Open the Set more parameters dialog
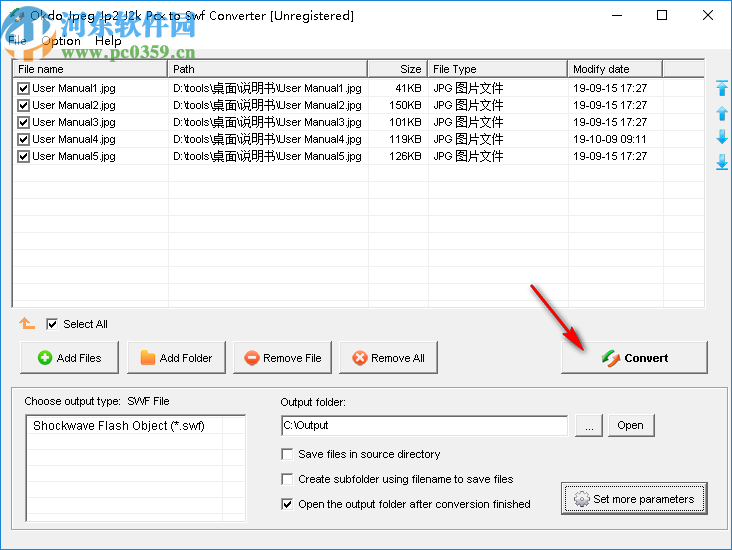 [x=634, y=499]
